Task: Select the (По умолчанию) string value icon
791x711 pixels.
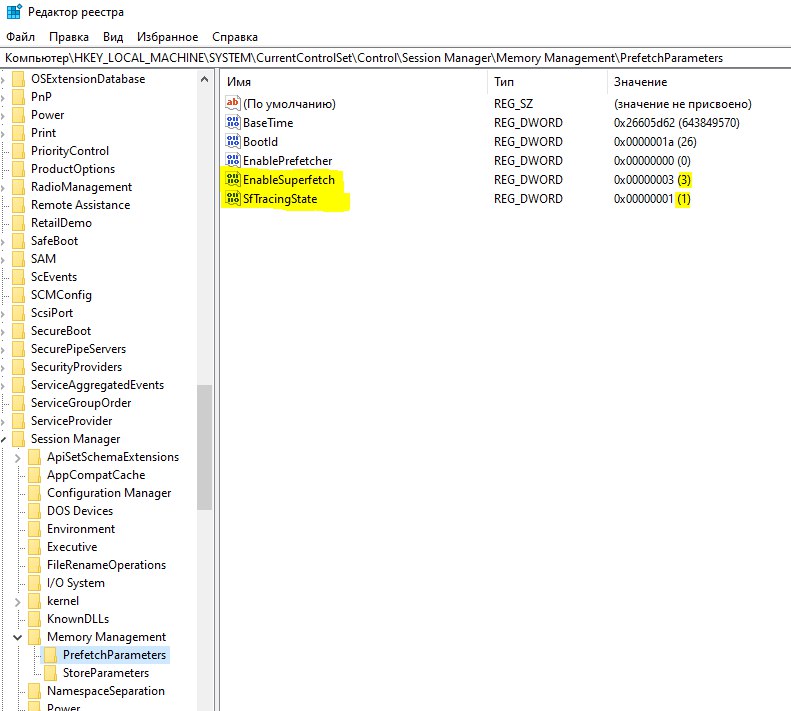Action: [233, 103]
